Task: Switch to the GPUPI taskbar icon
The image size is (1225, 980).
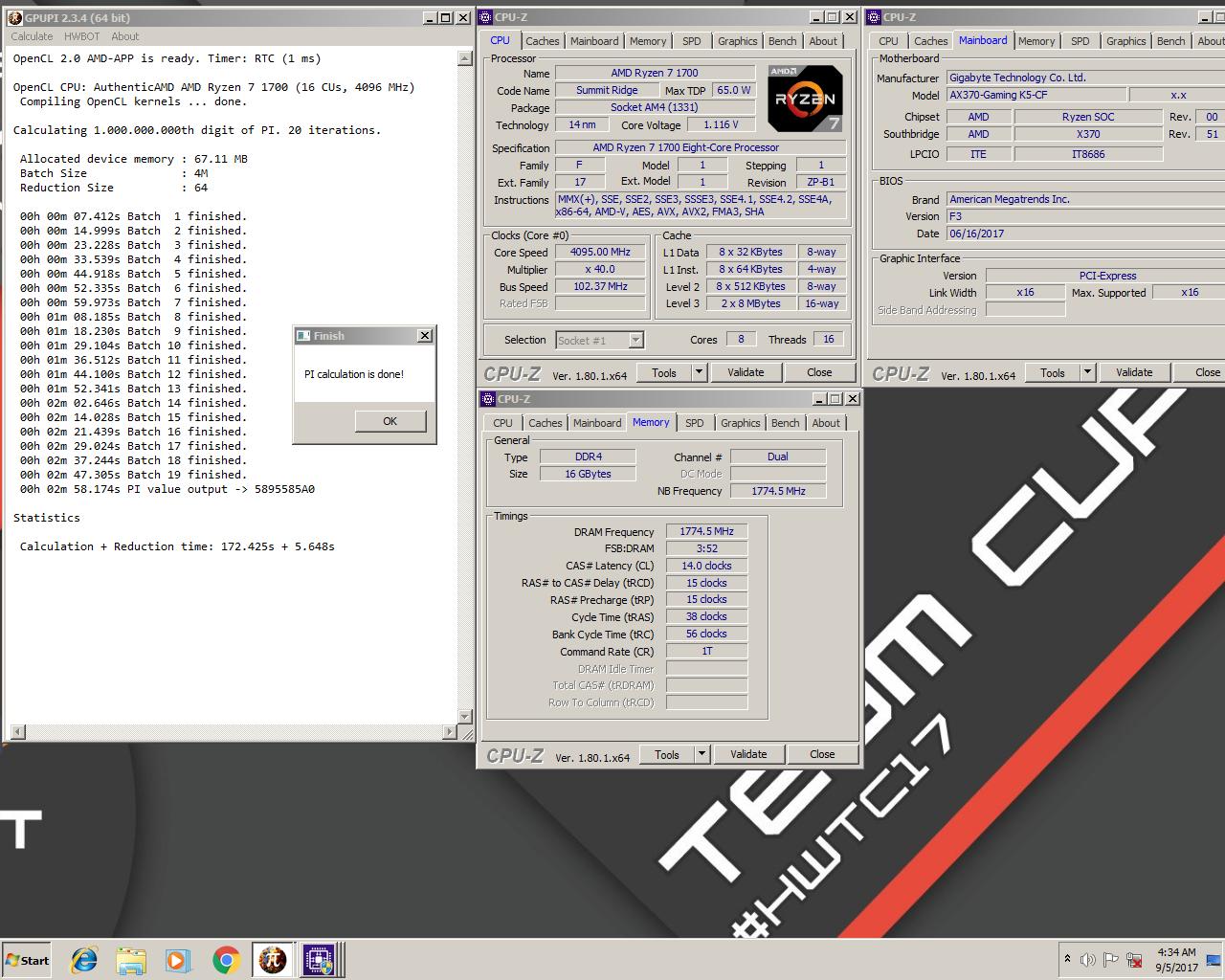Action: (273, 960)
